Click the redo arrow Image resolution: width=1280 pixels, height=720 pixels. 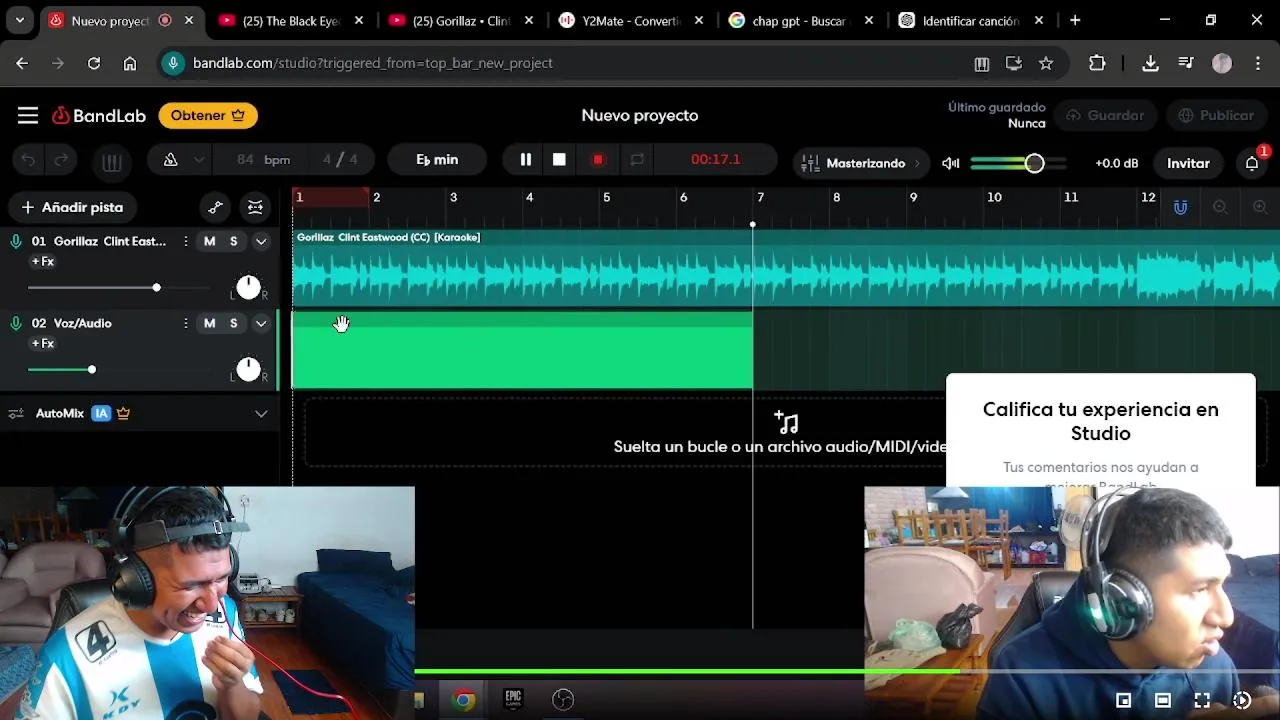(61, 160)
